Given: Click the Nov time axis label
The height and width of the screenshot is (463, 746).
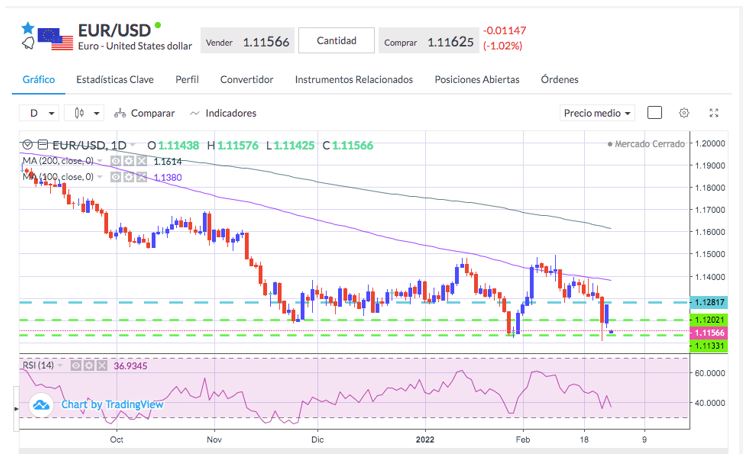Looking at the screenshot, I should [x=214, y=439].
